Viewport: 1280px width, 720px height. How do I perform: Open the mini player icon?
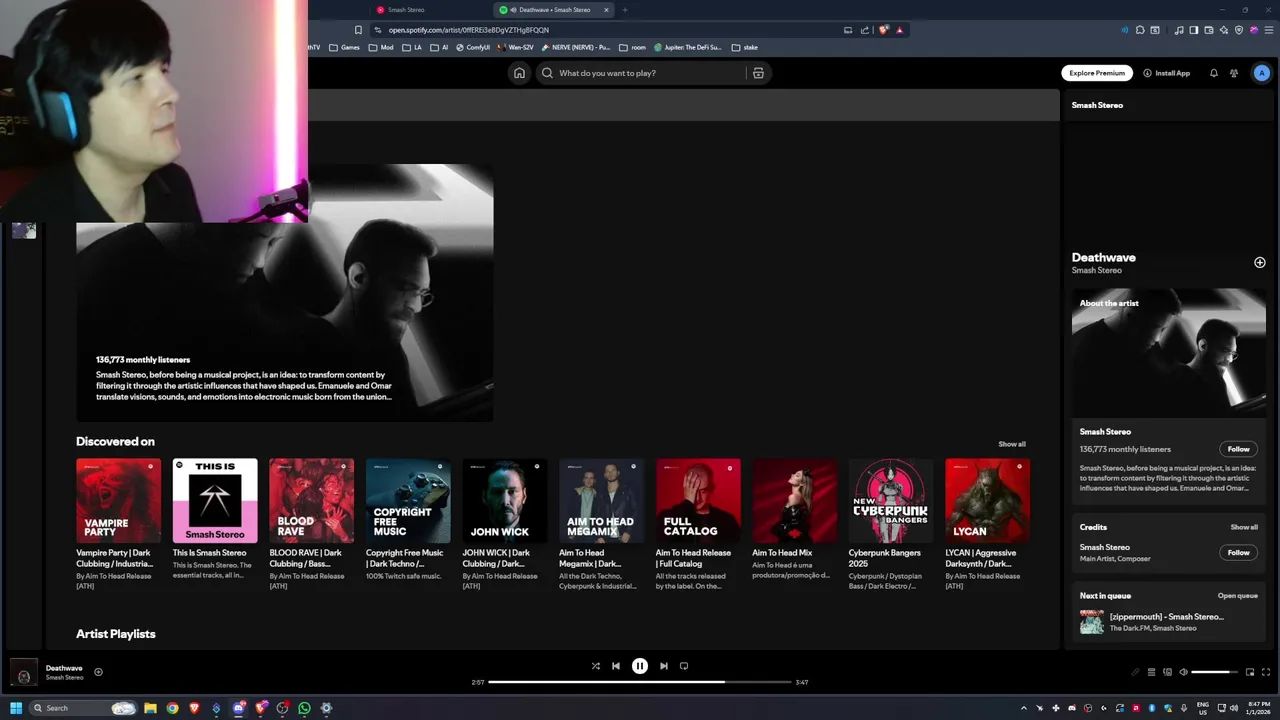pyautogui.click(x=1250, y=672)
